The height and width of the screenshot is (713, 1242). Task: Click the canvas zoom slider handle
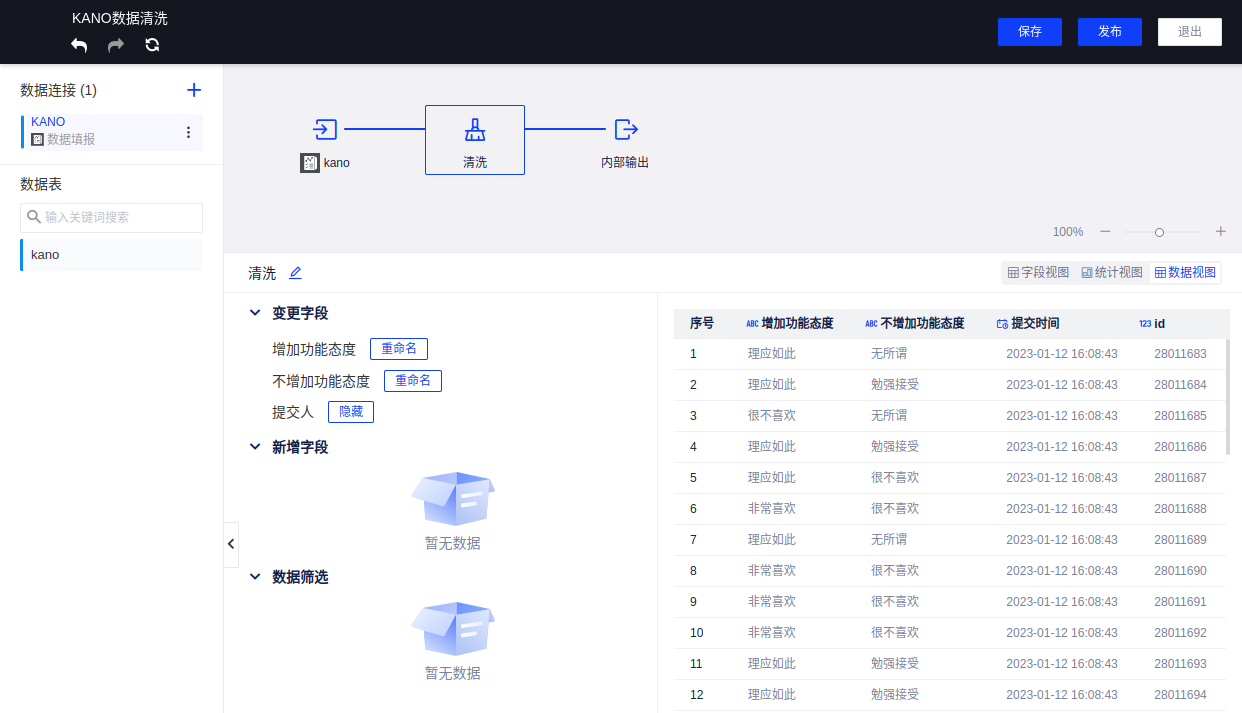pyautogui.click(x=1159, y=232)
